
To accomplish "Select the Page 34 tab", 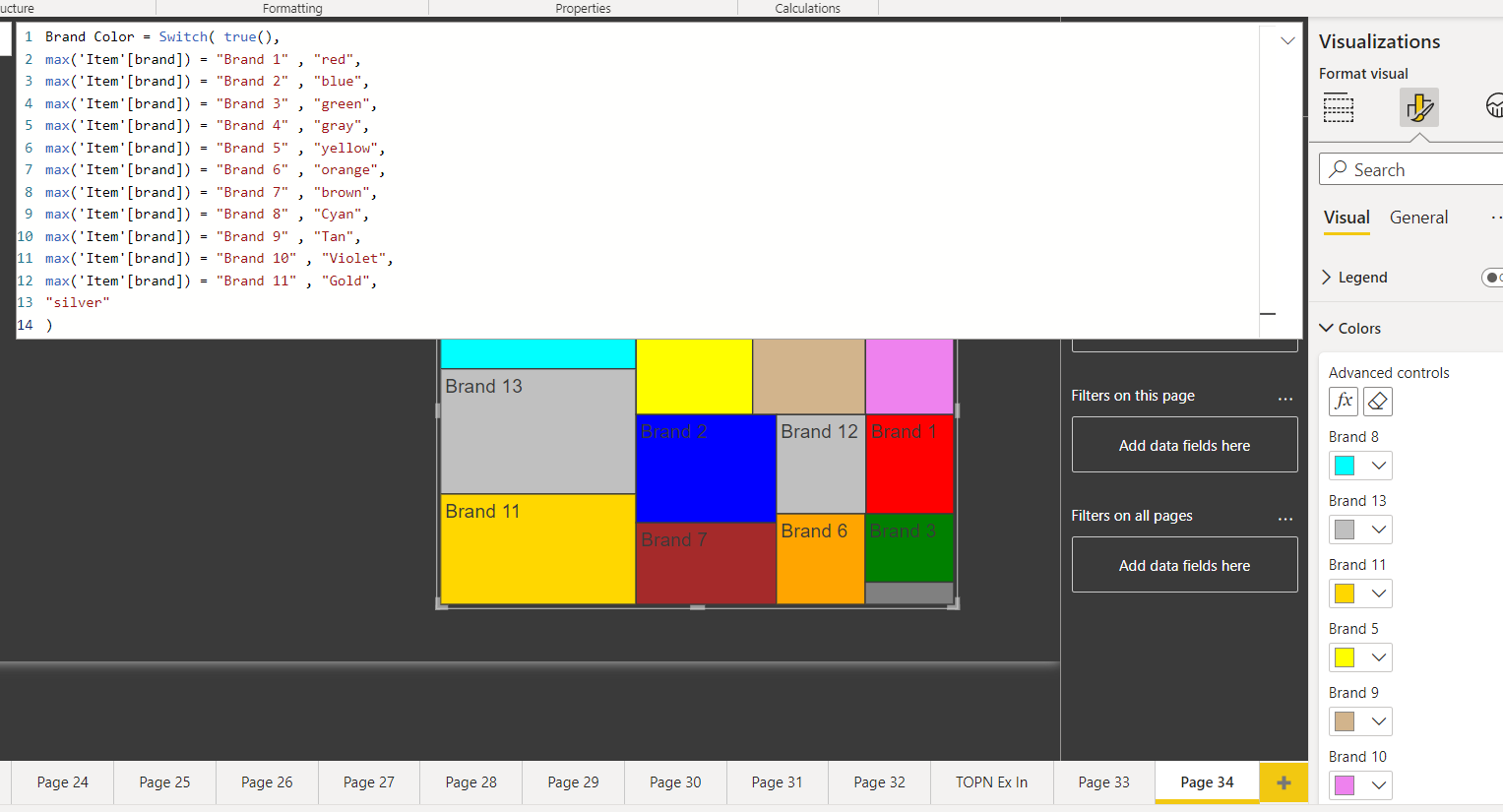I will pos(1207,782).
